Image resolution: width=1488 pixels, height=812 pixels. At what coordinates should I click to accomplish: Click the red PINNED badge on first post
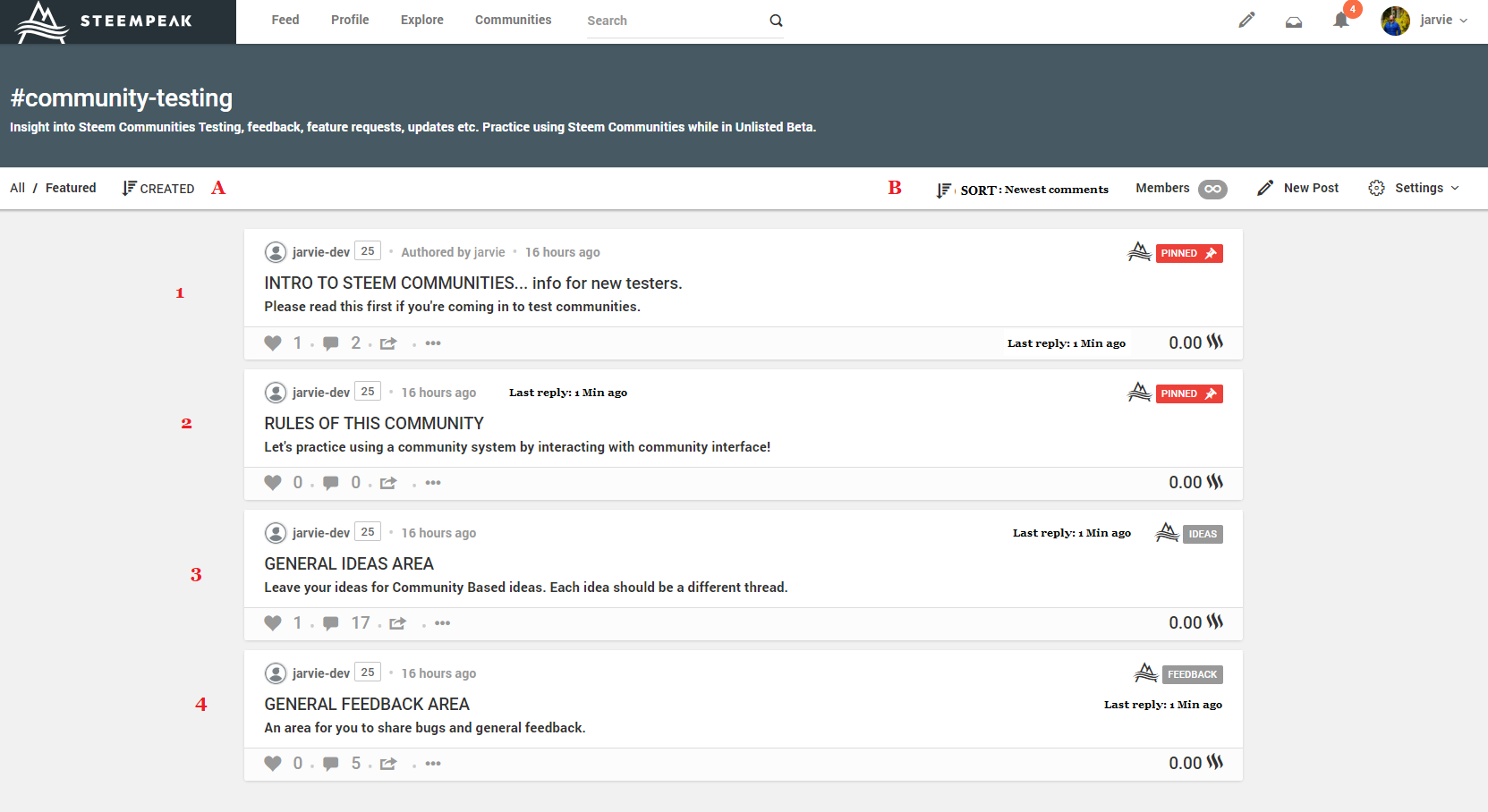click(1188, 253)
